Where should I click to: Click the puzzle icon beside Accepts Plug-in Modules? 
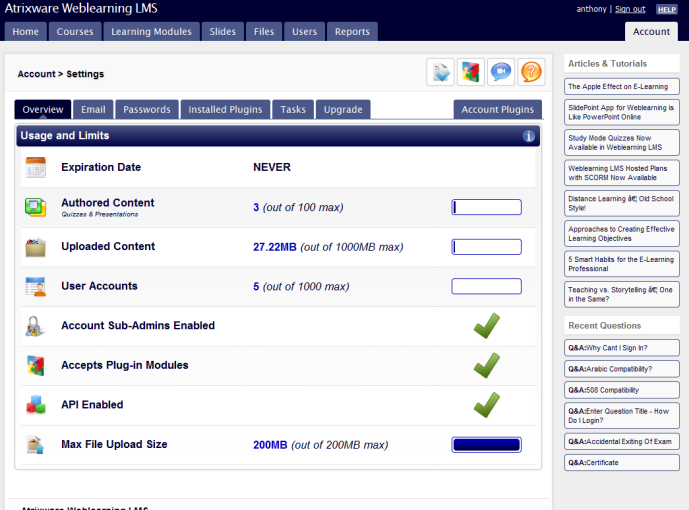pyautogui.click(x=36, y=365)
